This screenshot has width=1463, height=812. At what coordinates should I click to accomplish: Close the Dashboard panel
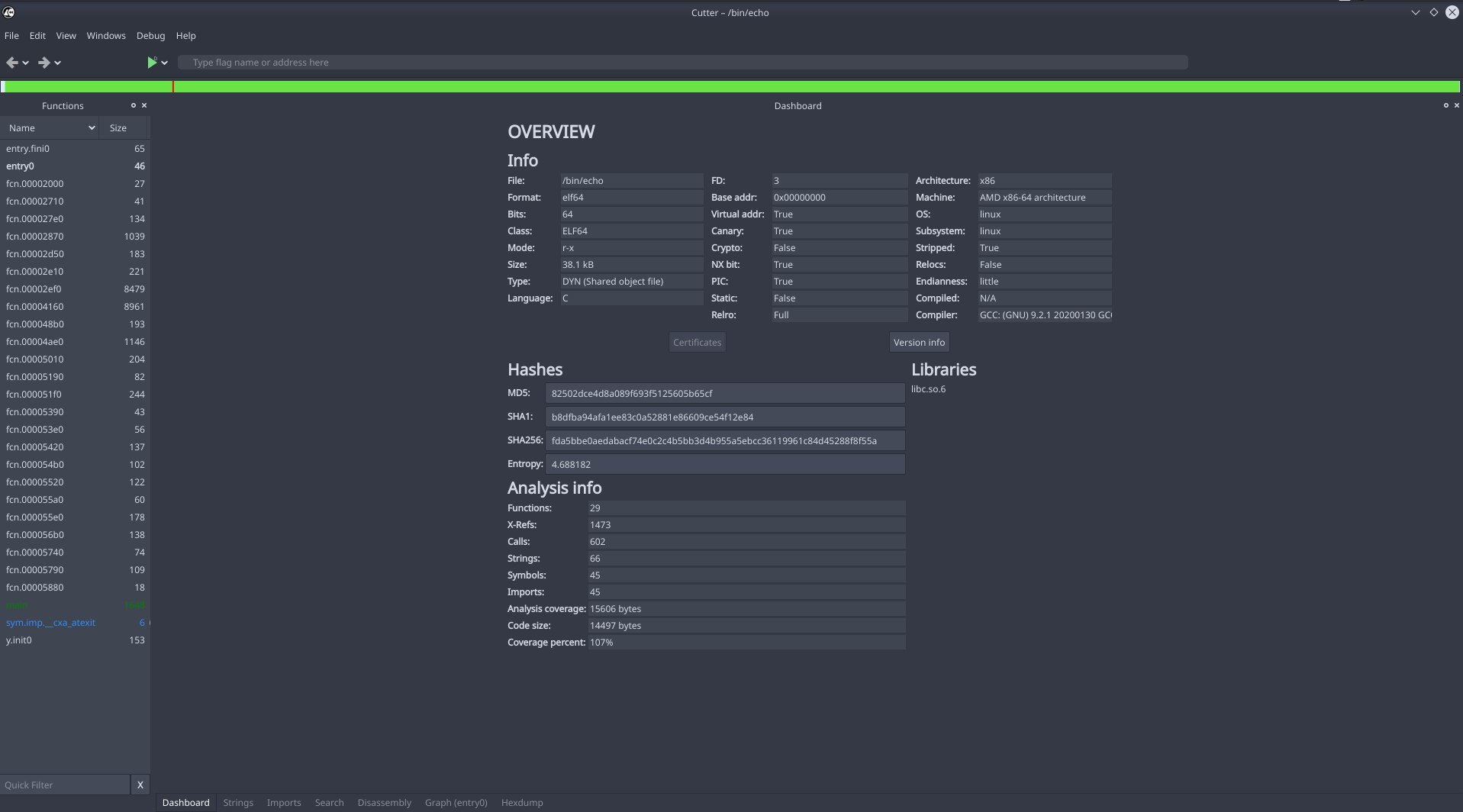(x=1457, y=105)
